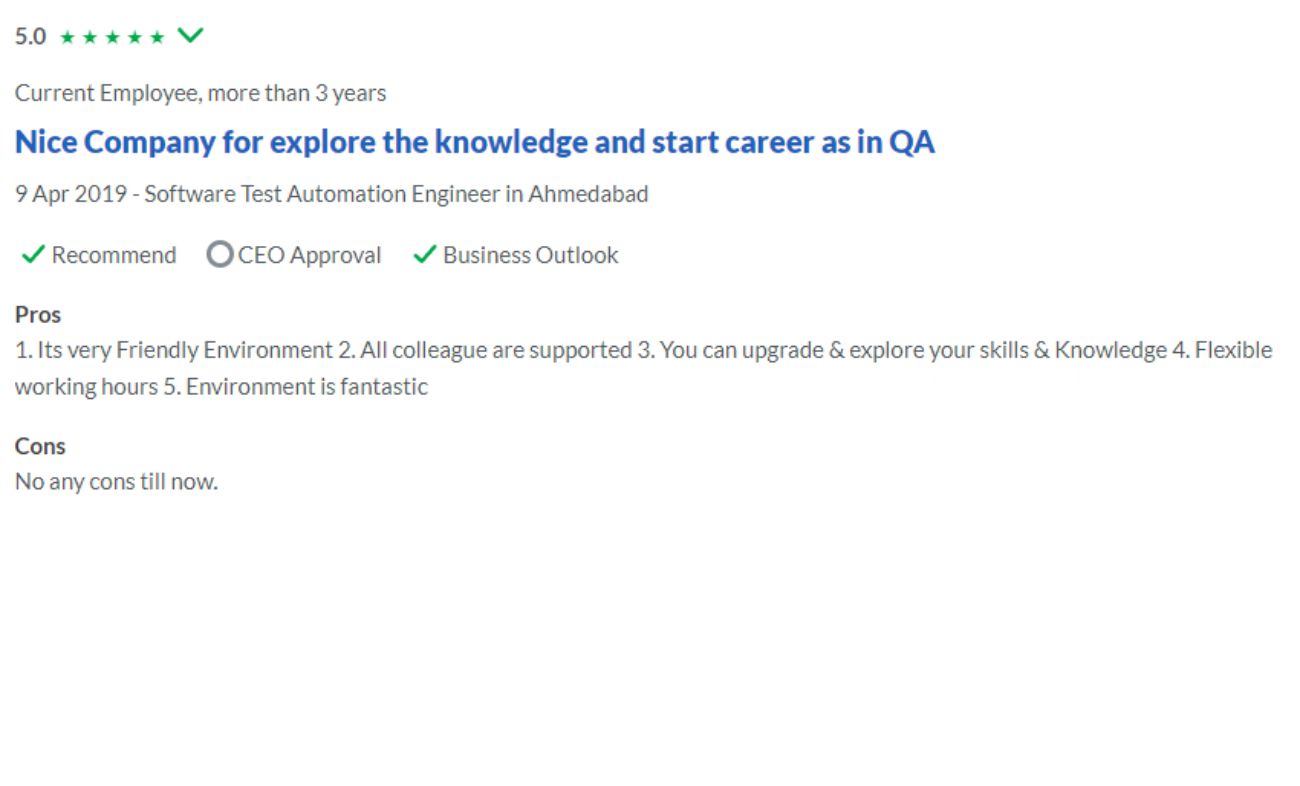The image size is (1300, 786).
Task: Click the Cons heading
Action: [40, 446]
